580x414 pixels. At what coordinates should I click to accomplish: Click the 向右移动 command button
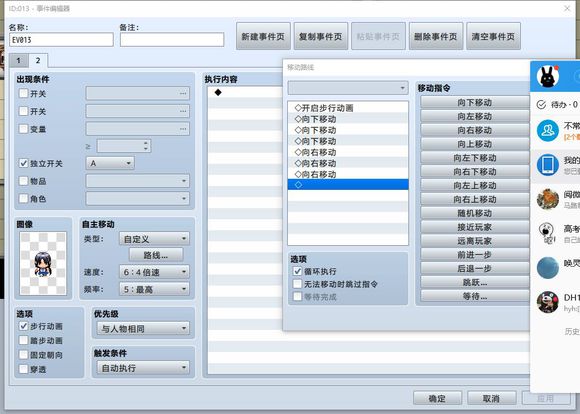(x=475, y=130)
